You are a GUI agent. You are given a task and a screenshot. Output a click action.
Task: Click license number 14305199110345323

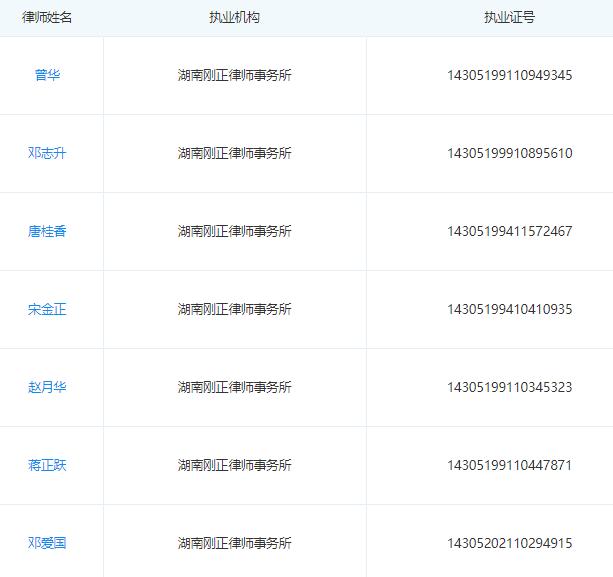509,387
